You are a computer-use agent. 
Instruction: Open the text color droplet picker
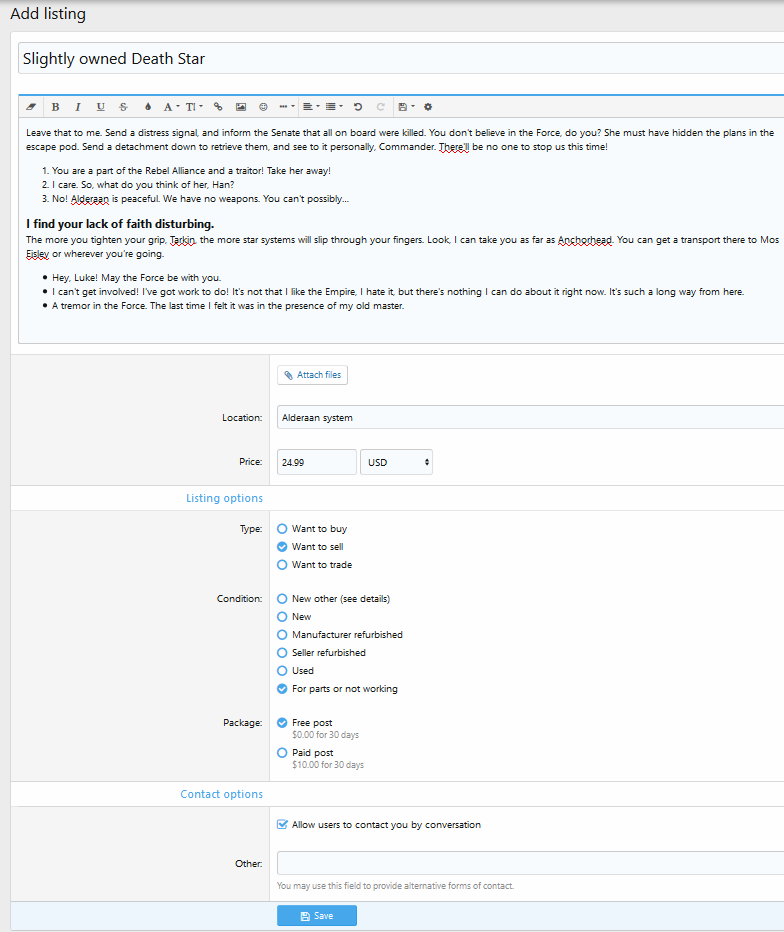click(148, 107)
